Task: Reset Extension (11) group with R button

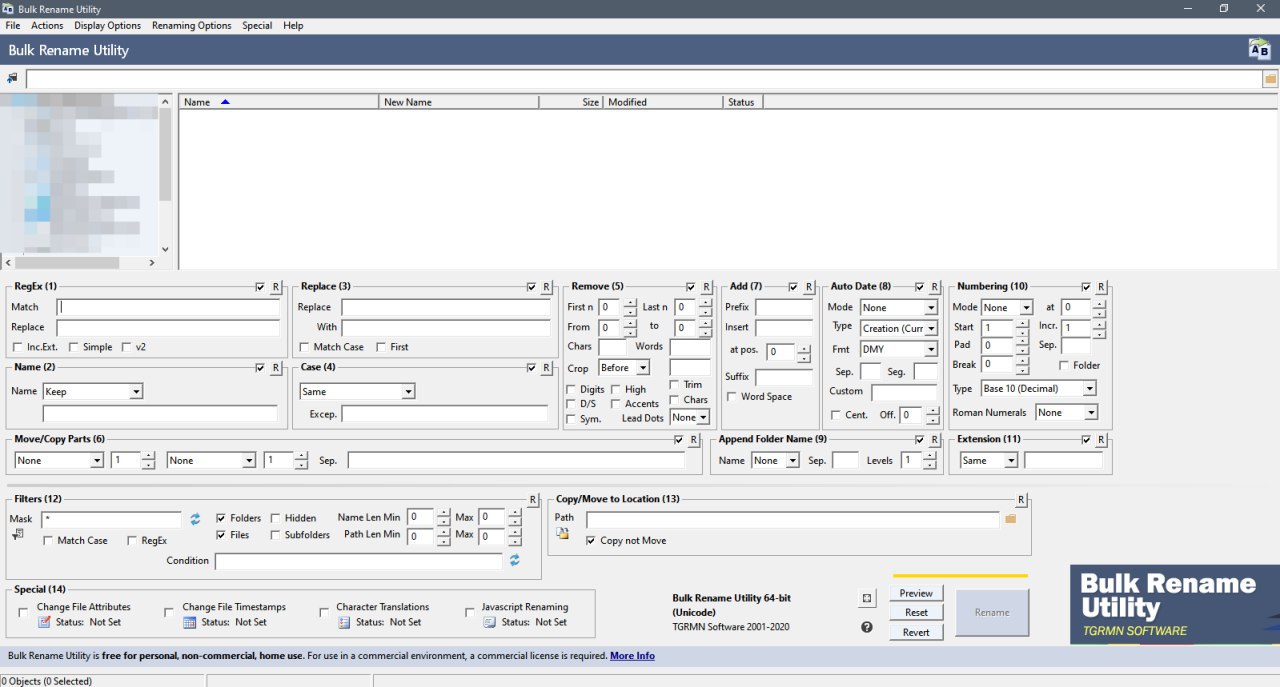Action: (x=1101, y=440)
